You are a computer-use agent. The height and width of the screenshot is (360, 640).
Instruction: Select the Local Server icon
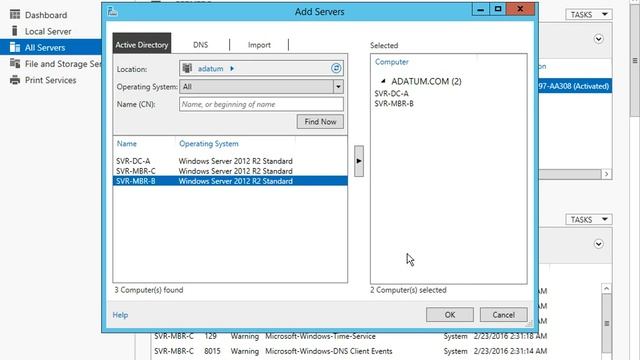[15, 31]
